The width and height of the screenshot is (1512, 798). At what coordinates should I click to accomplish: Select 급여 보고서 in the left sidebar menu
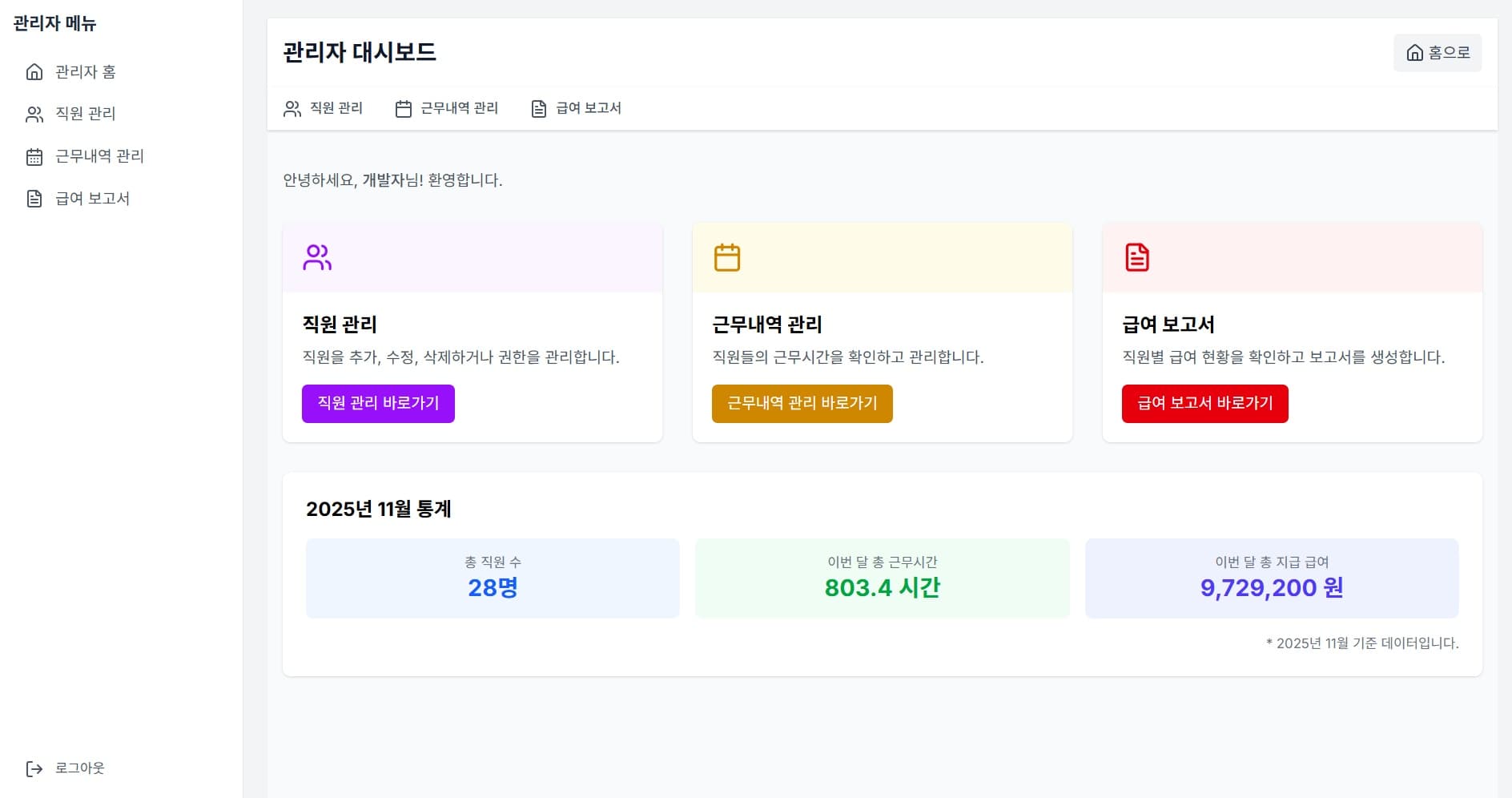pos(93,198)
